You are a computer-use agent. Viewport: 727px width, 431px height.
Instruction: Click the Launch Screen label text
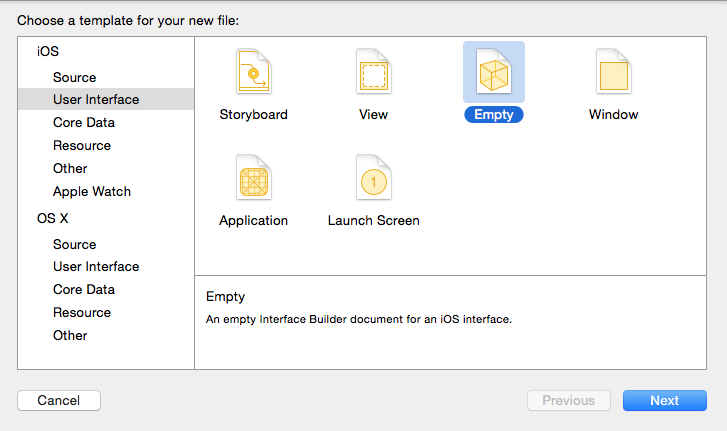pyautogui.click(x=374, y=221)
